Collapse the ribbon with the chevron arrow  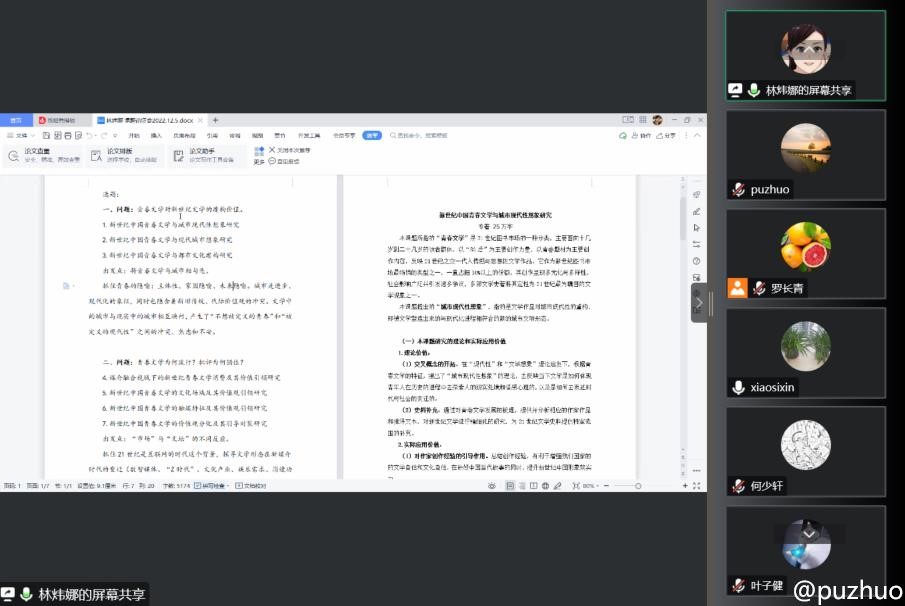point(699,135)
